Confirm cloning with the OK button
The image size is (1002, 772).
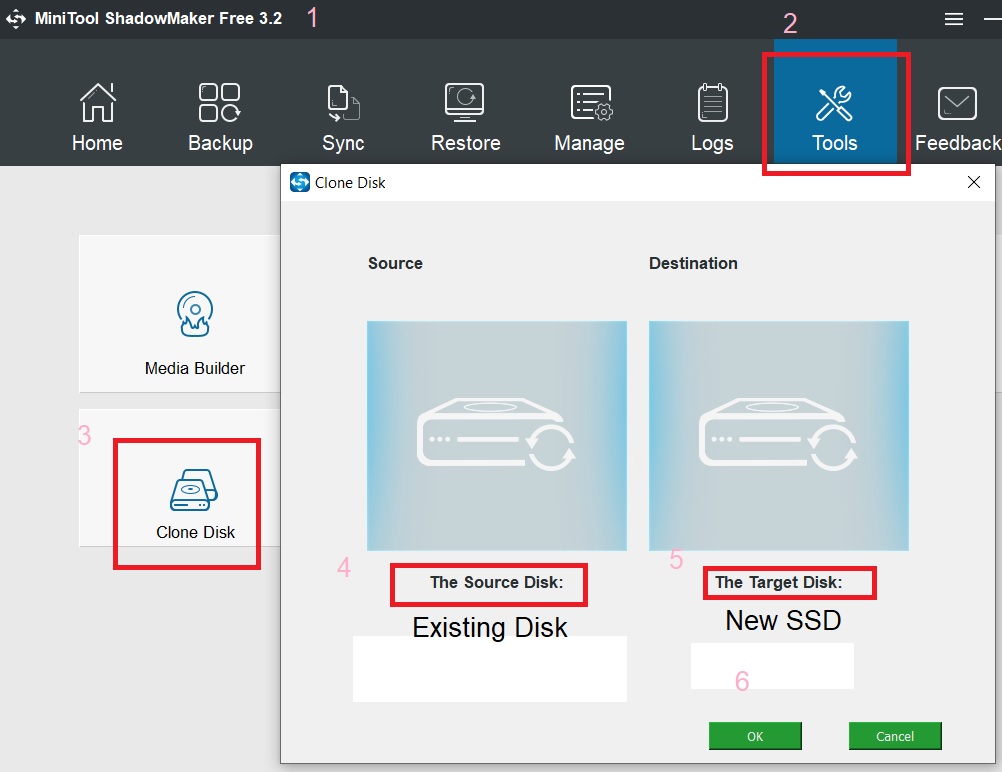(755, 736)
